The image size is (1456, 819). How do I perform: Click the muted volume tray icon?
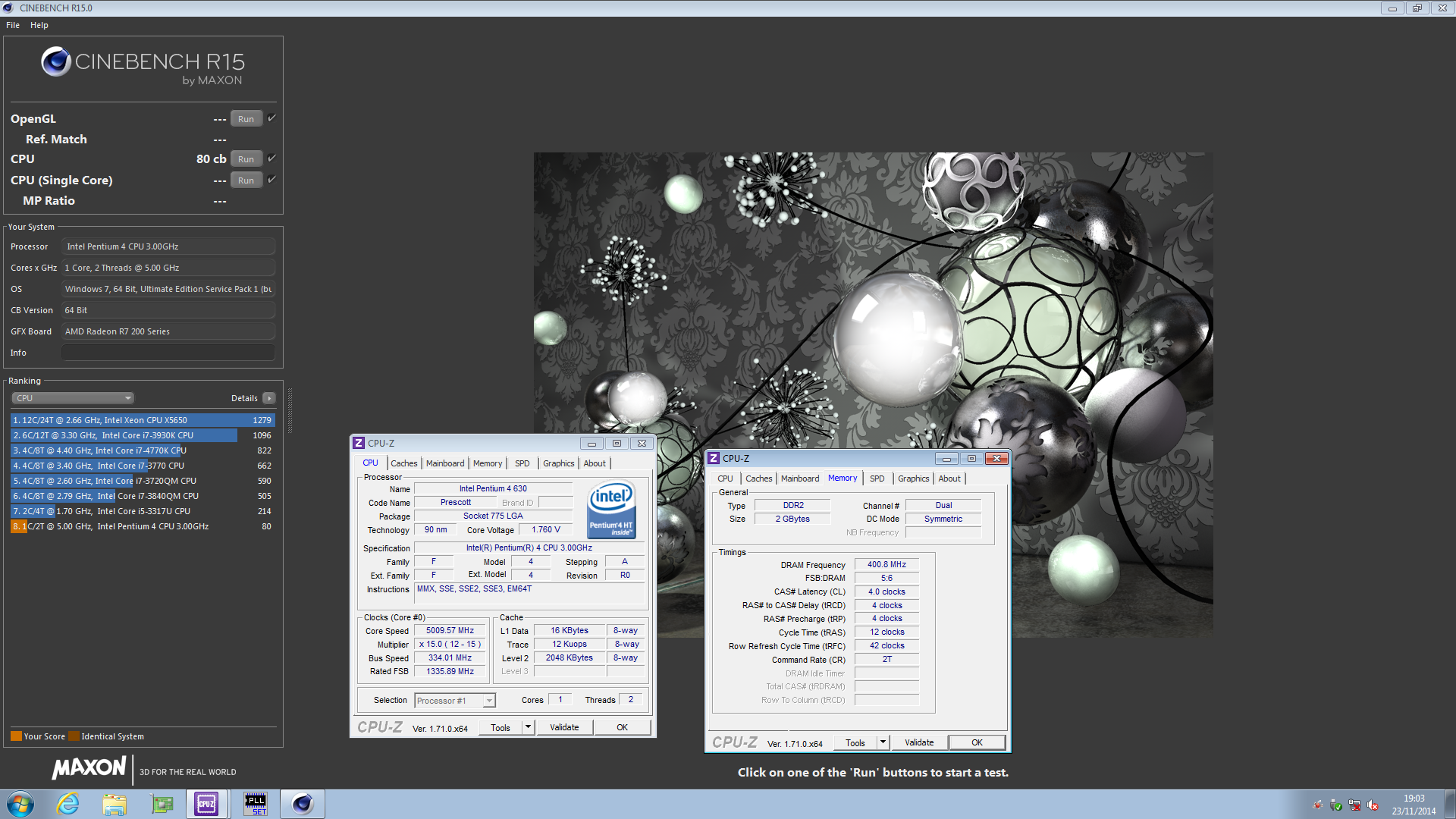pyautogui.click(x=1373, y=805)
